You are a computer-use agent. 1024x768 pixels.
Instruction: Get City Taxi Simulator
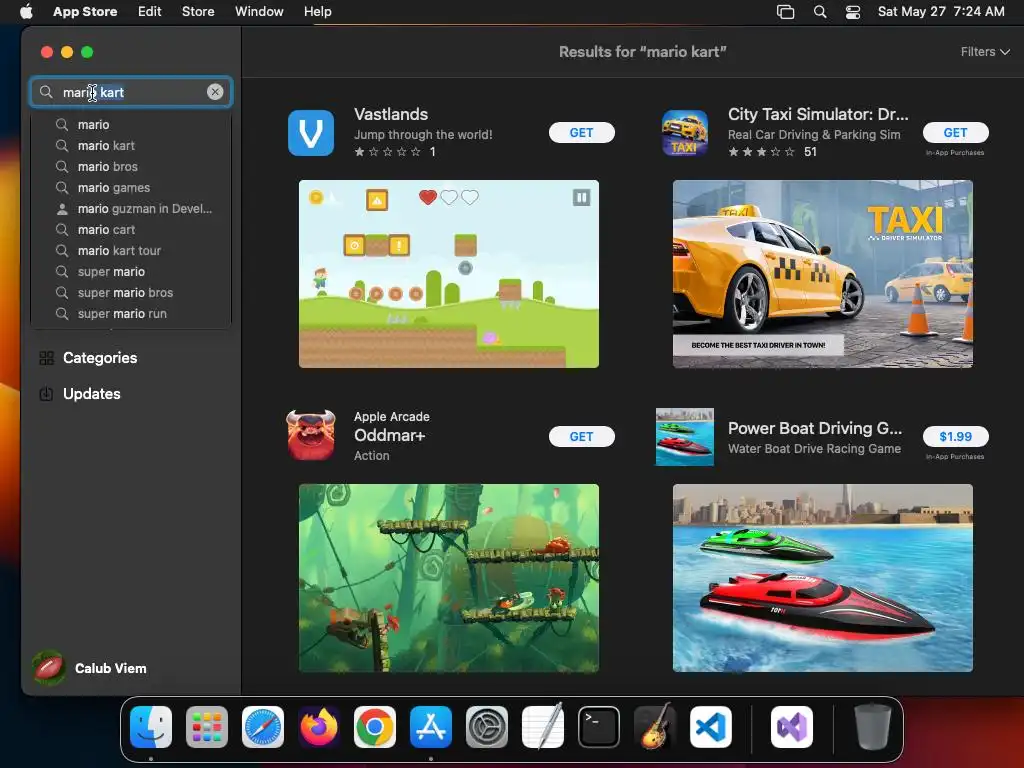click(x=955, y=133)
